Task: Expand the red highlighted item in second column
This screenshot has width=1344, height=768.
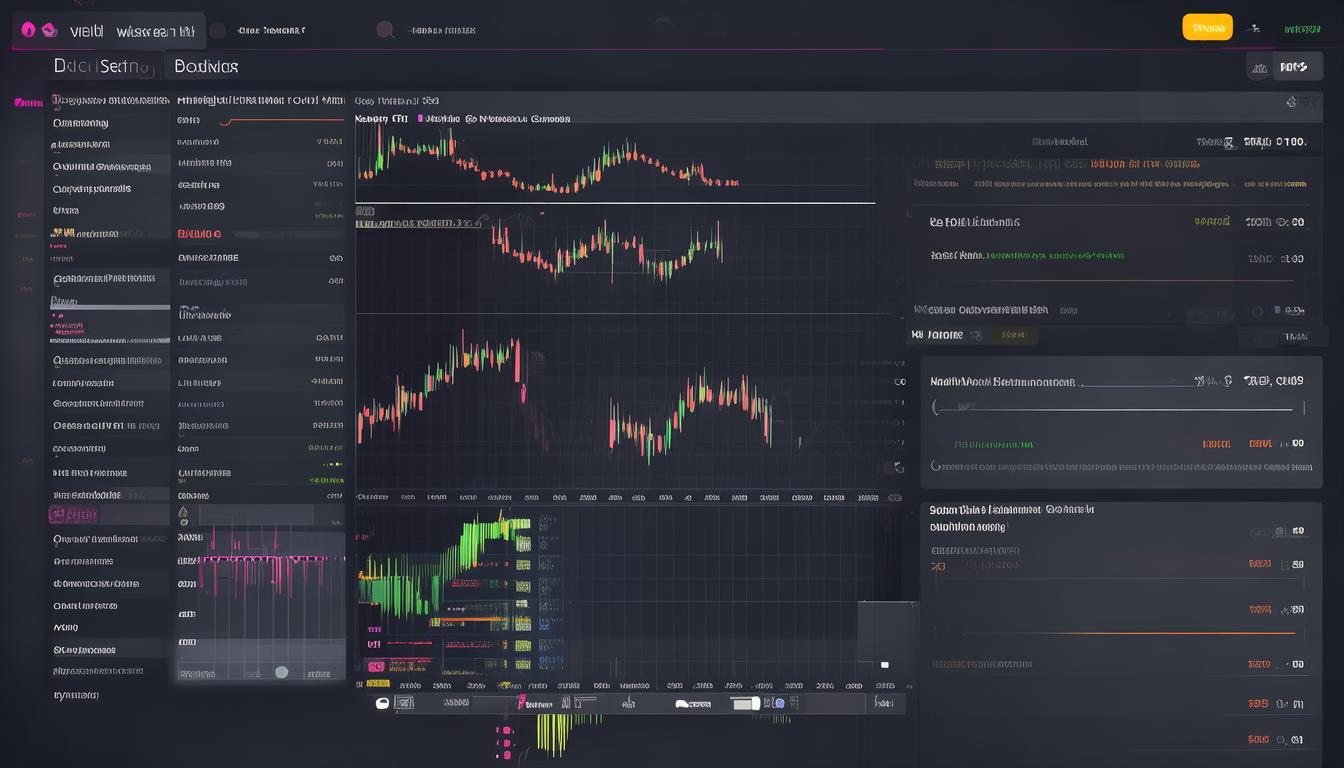Action: [x=200, y=233]
